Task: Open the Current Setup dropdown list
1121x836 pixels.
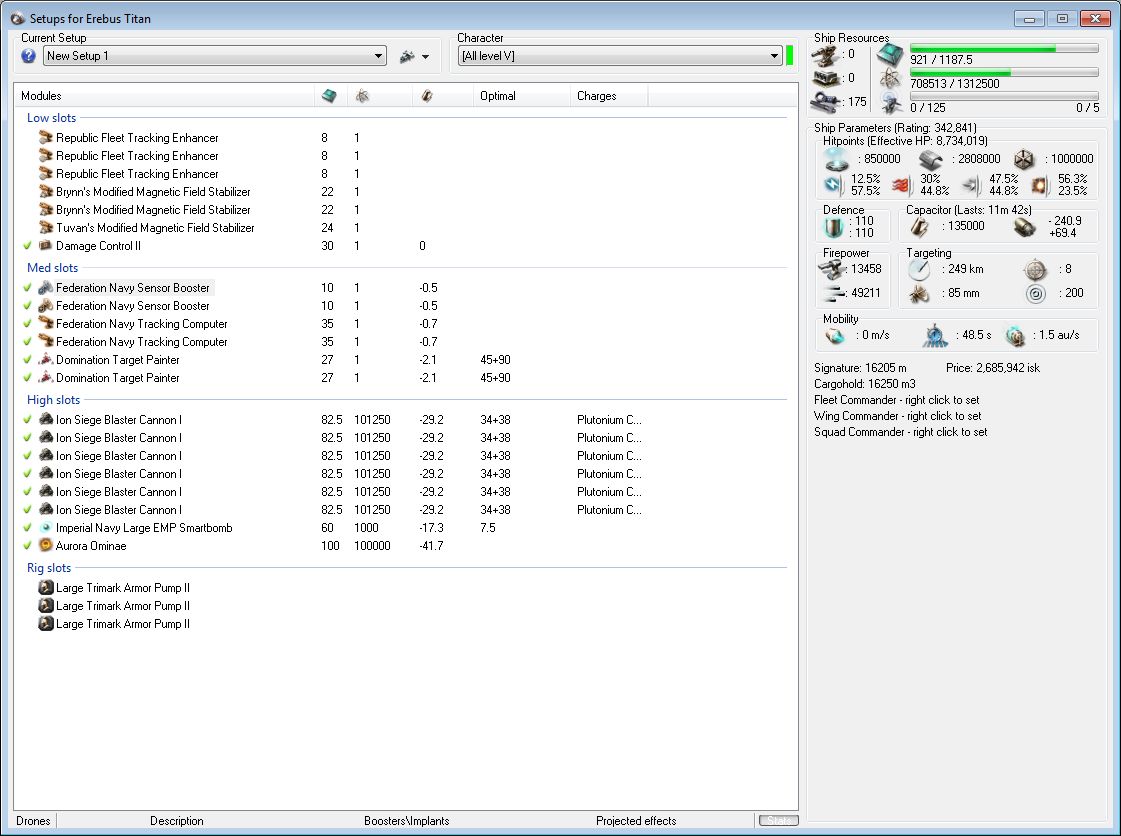Action: click(x=378, y=57)
